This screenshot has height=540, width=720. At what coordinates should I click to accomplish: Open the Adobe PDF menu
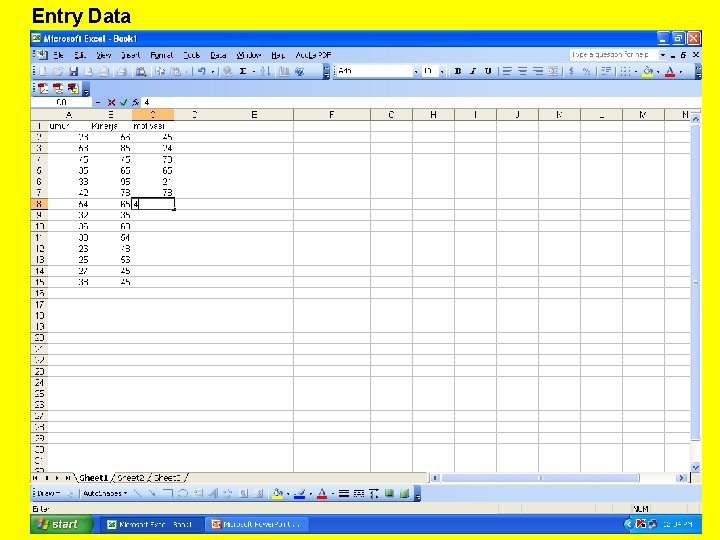[x=313, y=55]
